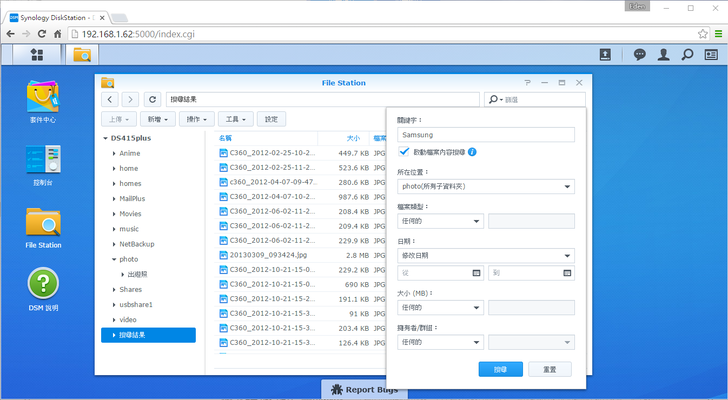Click the 重置 (Reset) button
Screen dimensions: 728x400
549,369
